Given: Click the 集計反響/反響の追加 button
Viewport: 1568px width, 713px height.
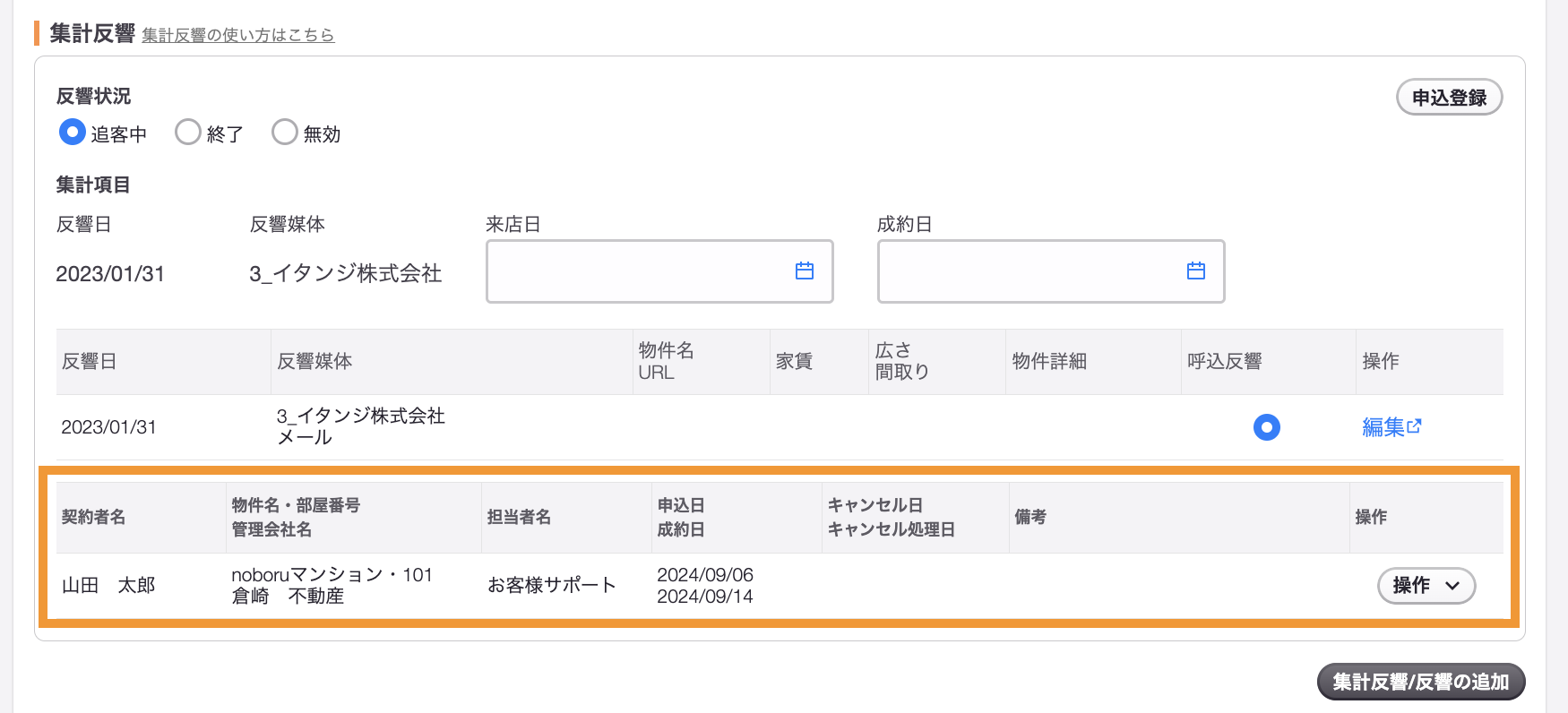Looking at the screenshot, I should coord(1420,682).
